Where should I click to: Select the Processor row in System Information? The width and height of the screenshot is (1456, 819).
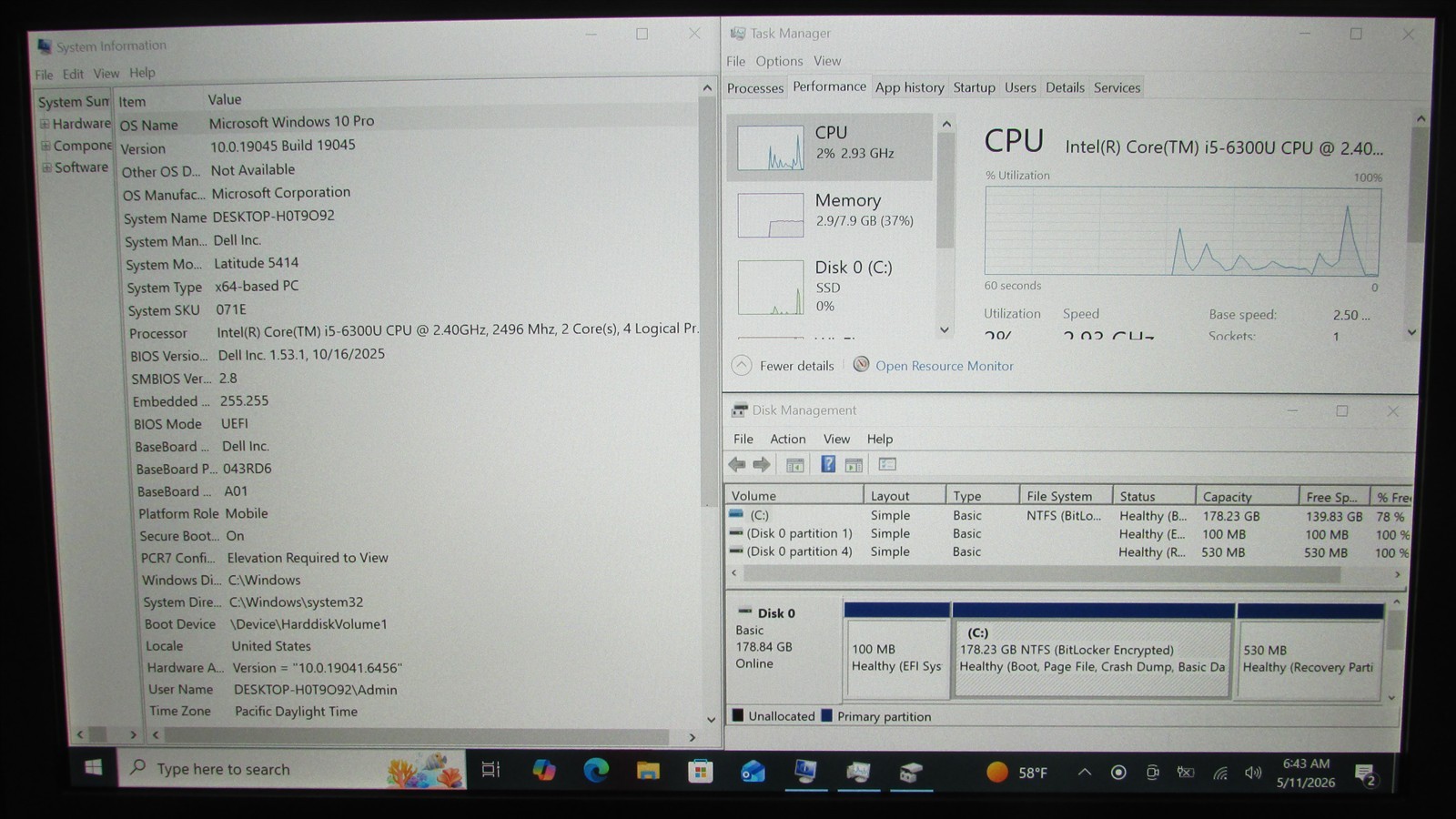pyautogui.click(x=411, y=331)
